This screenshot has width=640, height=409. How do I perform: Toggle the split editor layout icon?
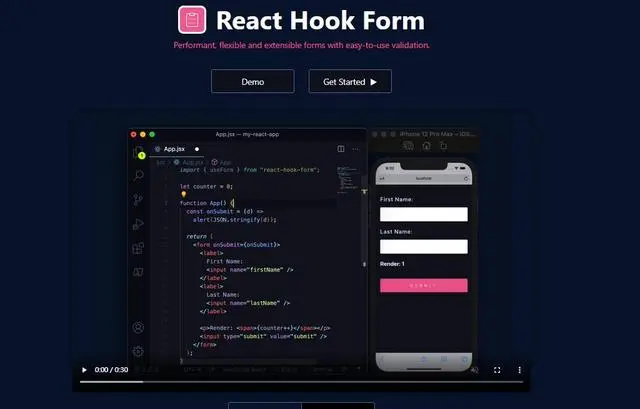(x=341, y=148)
